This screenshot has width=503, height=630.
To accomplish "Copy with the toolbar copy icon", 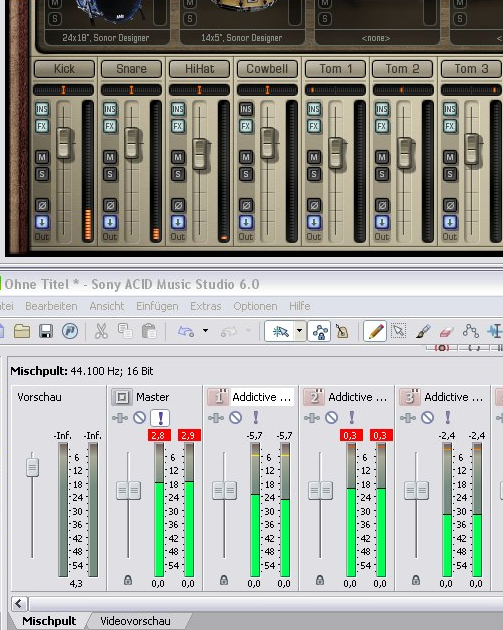I will pyautogui.click(x=125, y=331).
